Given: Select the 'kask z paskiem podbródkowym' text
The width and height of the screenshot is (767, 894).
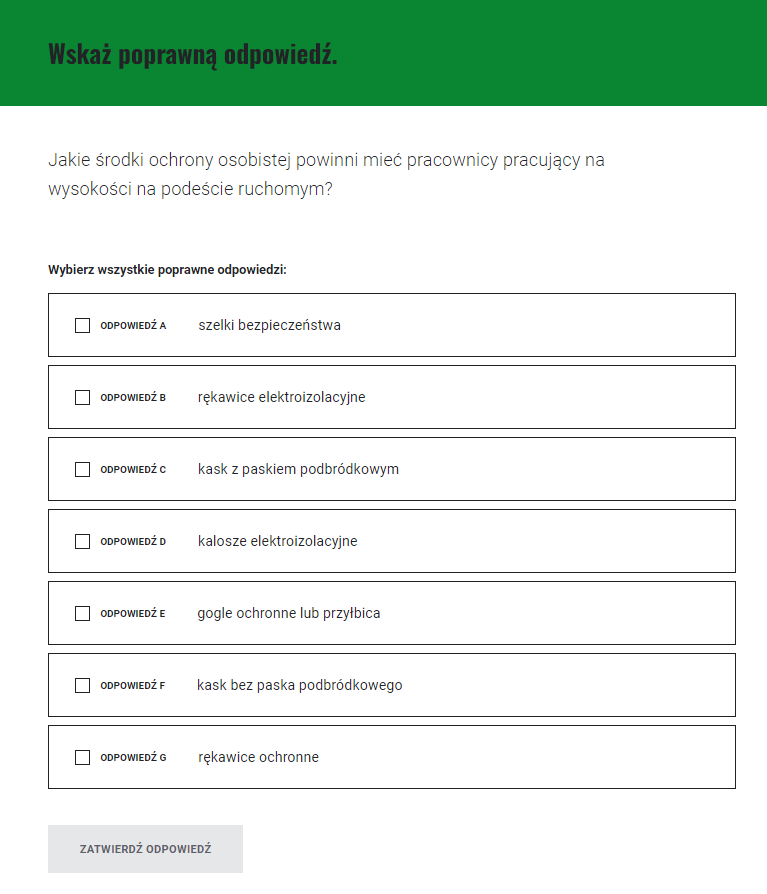Looking at the screenshot, I should 298,469.
